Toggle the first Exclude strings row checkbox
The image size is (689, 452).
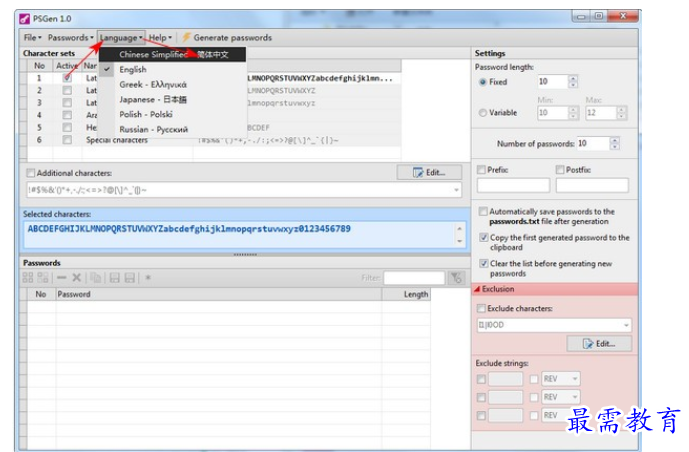[481, 379]
